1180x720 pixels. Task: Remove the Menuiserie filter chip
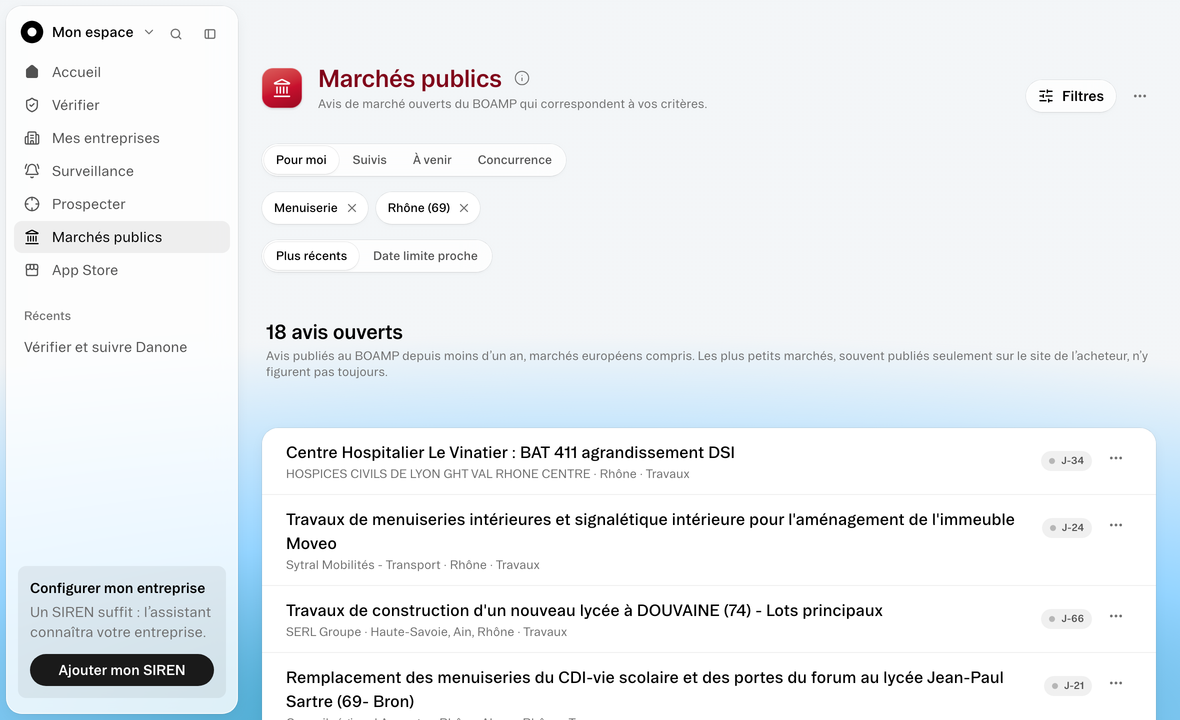351,208
